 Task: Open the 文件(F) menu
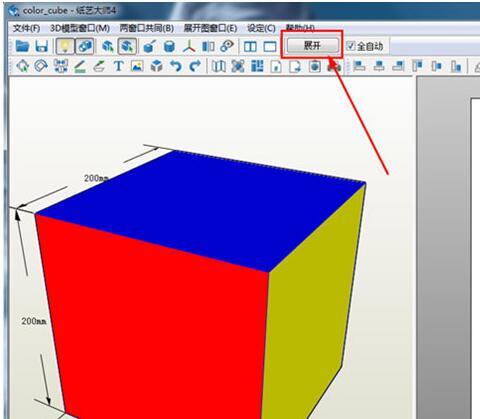point(27,28)
